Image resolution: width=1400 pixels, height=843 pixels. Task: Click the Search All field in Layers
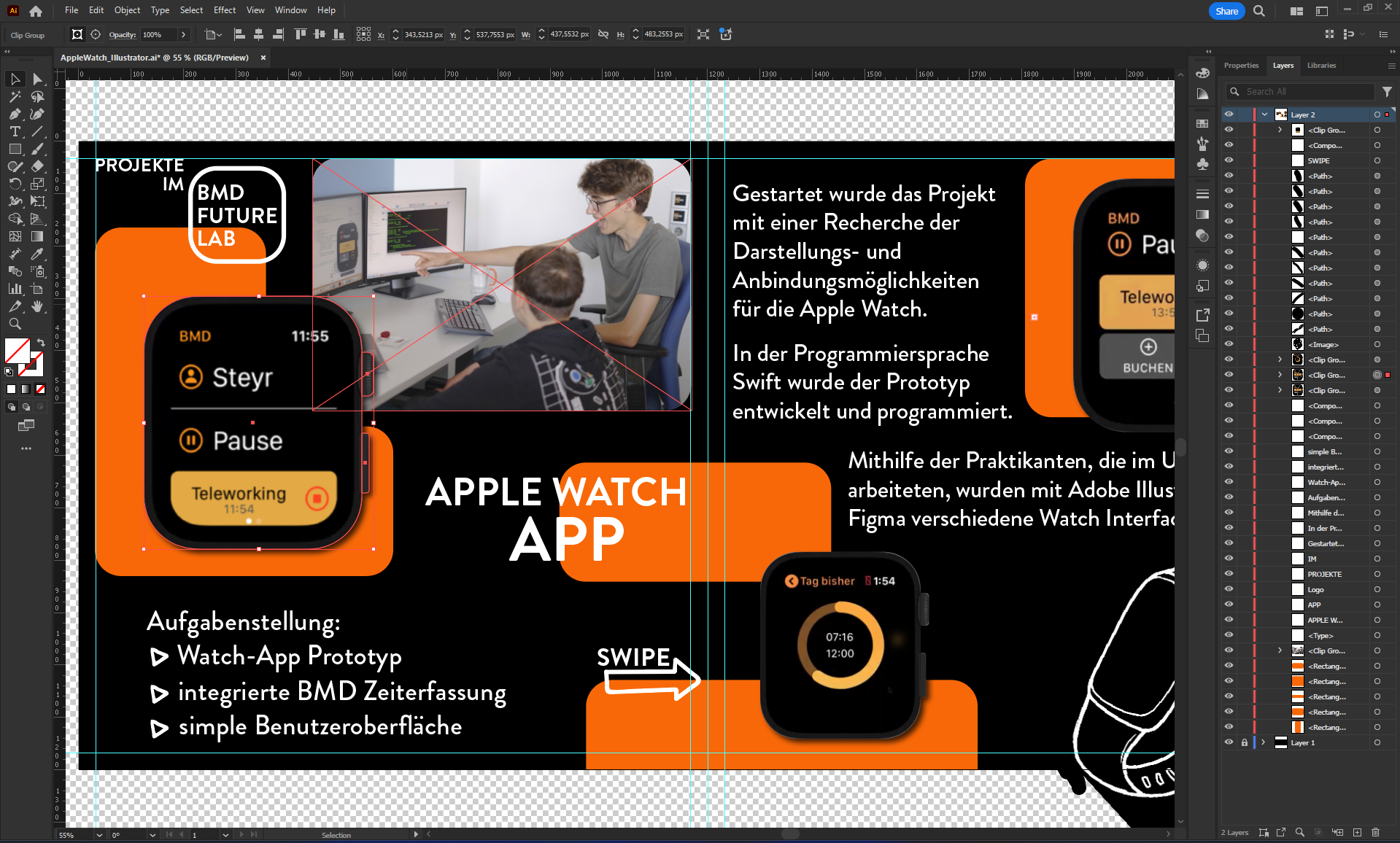(1300, 92)
